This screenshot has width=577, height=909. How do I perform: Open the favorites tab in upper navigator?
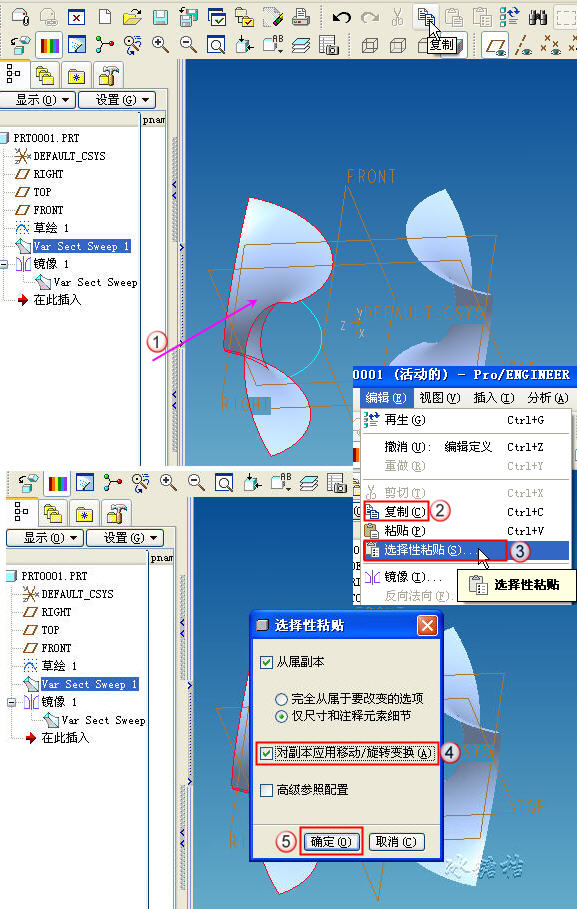coord(77,75)
